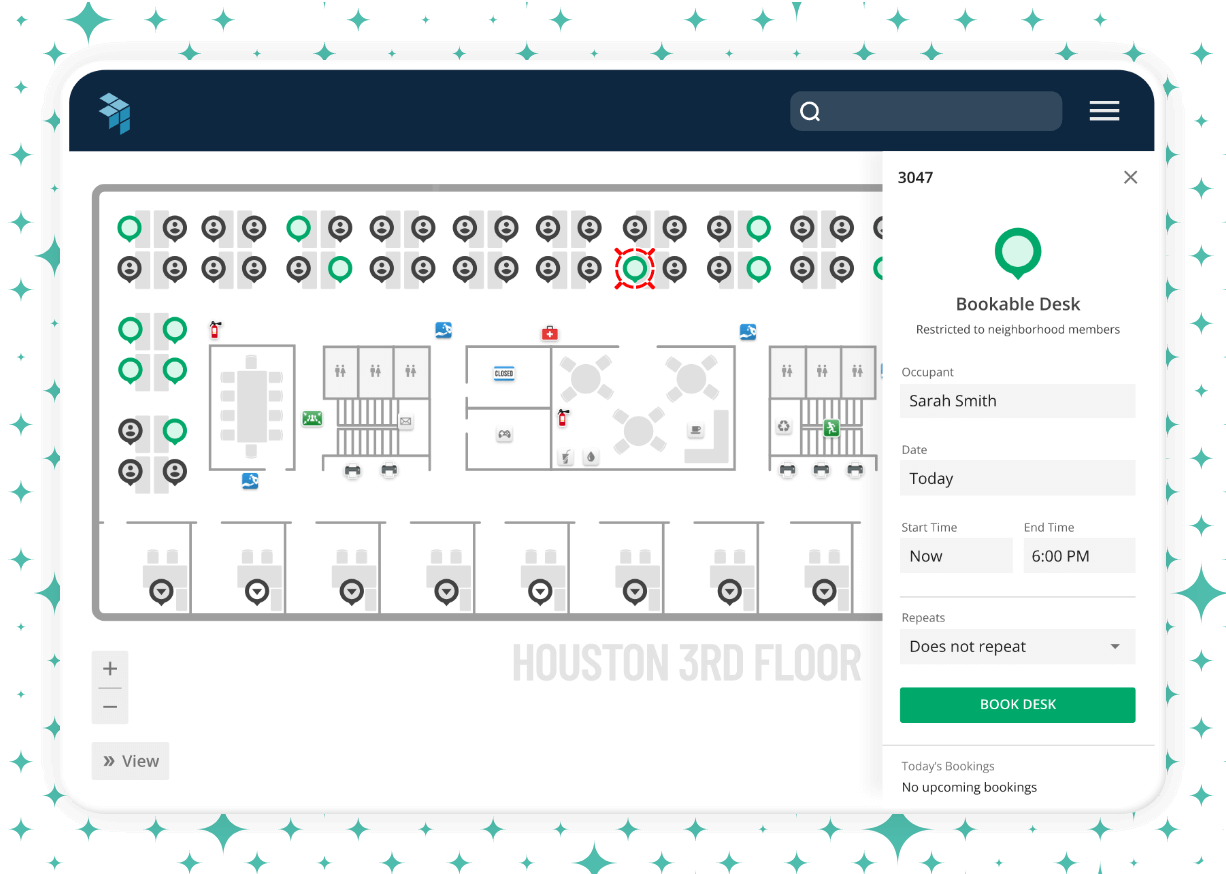
Task: Click the BOOK DESK button
Action: 1018,704
